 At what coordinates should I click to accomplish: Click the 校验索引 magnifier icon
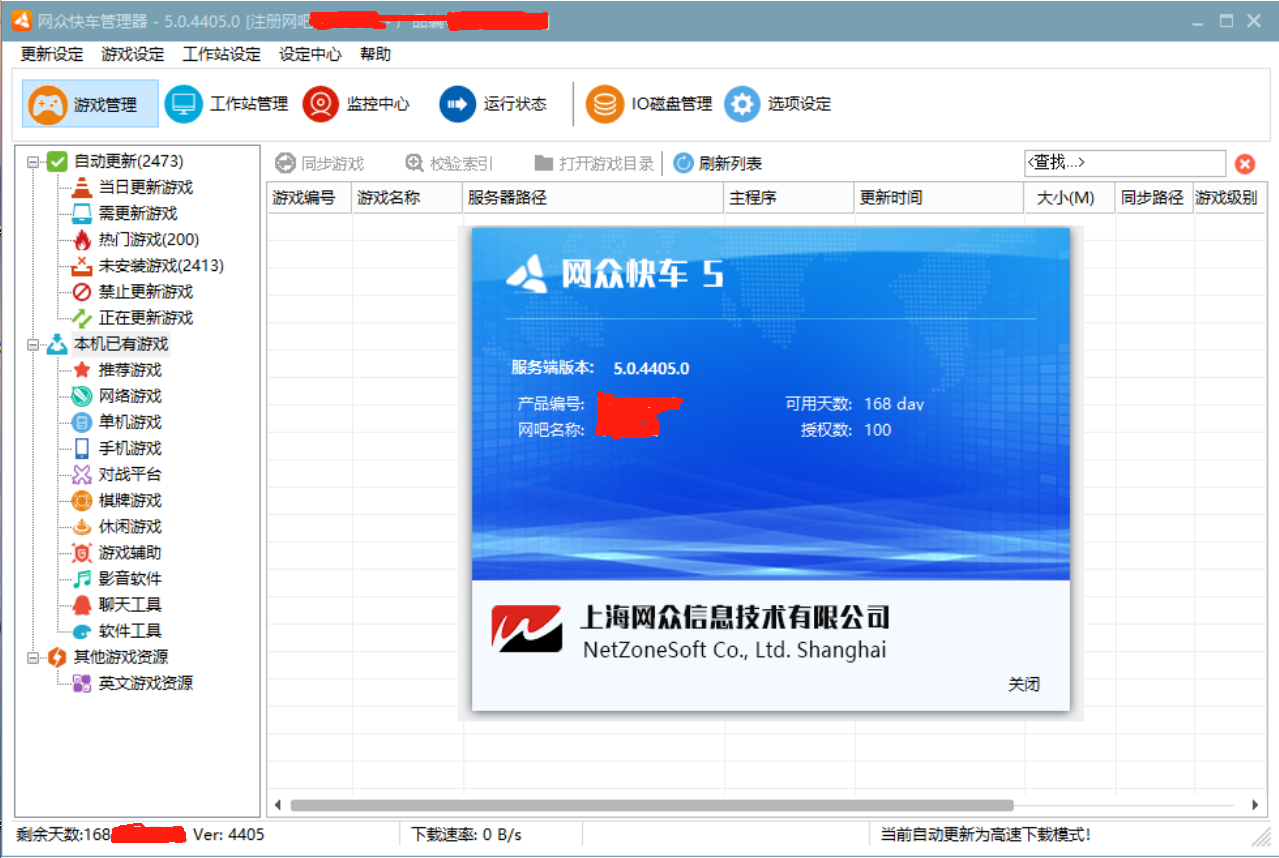[414, 163]
